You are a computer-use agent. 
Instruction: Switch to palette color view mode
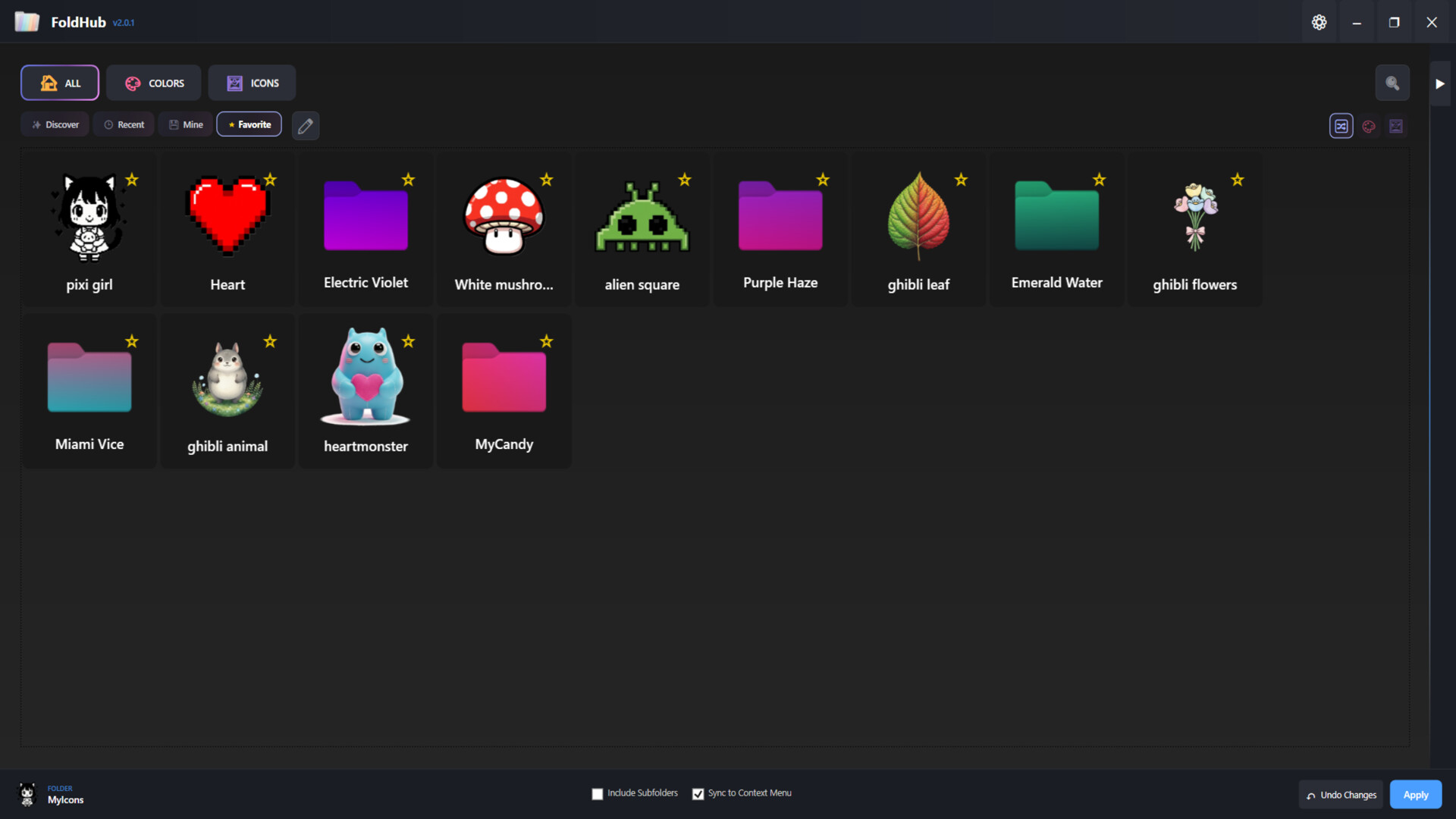(x=1369, y=126)
